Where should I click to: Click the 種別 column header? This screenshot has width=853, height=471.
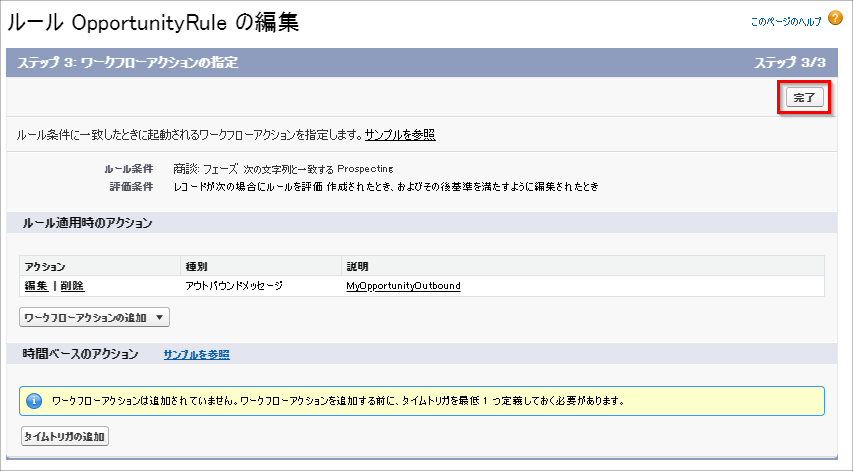click(196, 267)
